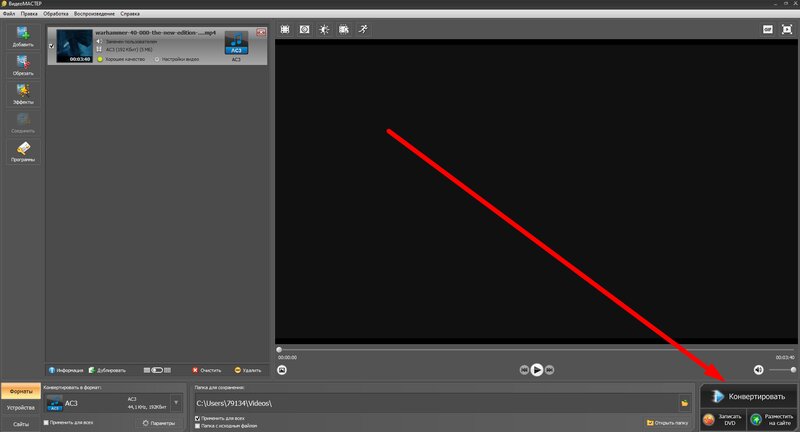Open the Программы icon in sidebar
800x432 pixels.
22,151
